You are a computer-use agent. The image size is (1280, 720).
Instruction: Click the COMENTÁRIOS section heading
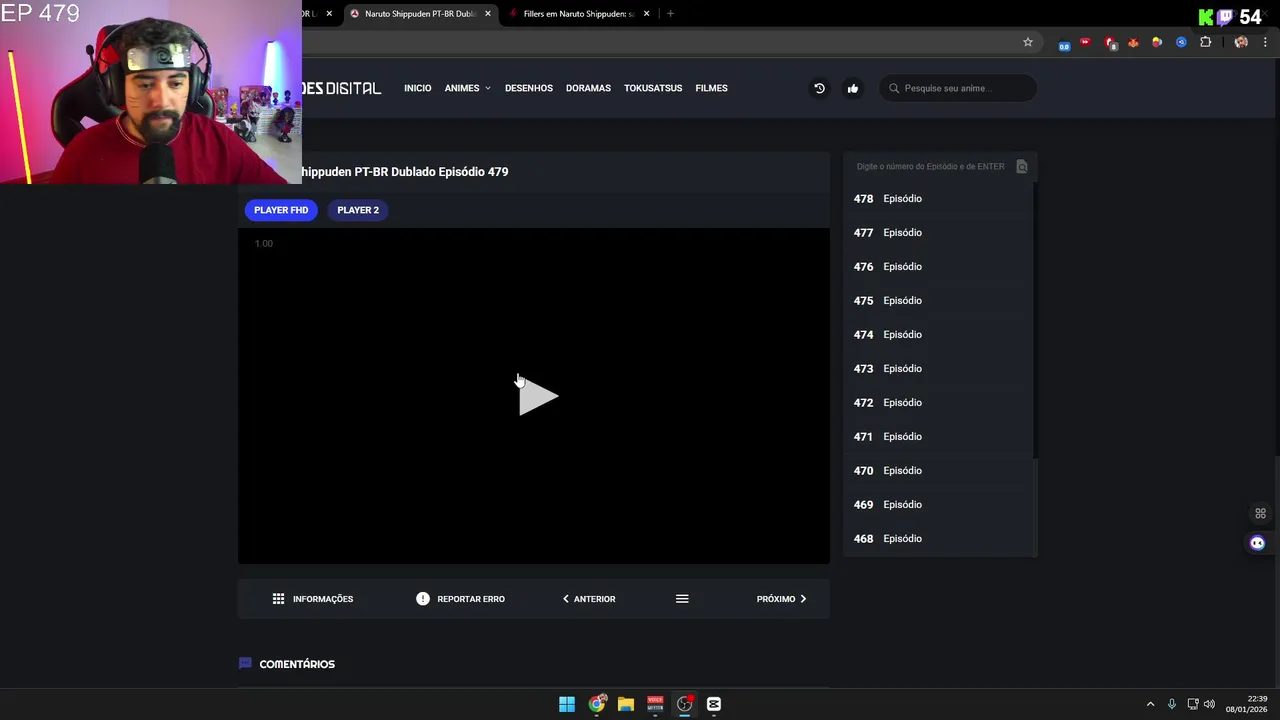pyautogui.click(x=297, y=664)
